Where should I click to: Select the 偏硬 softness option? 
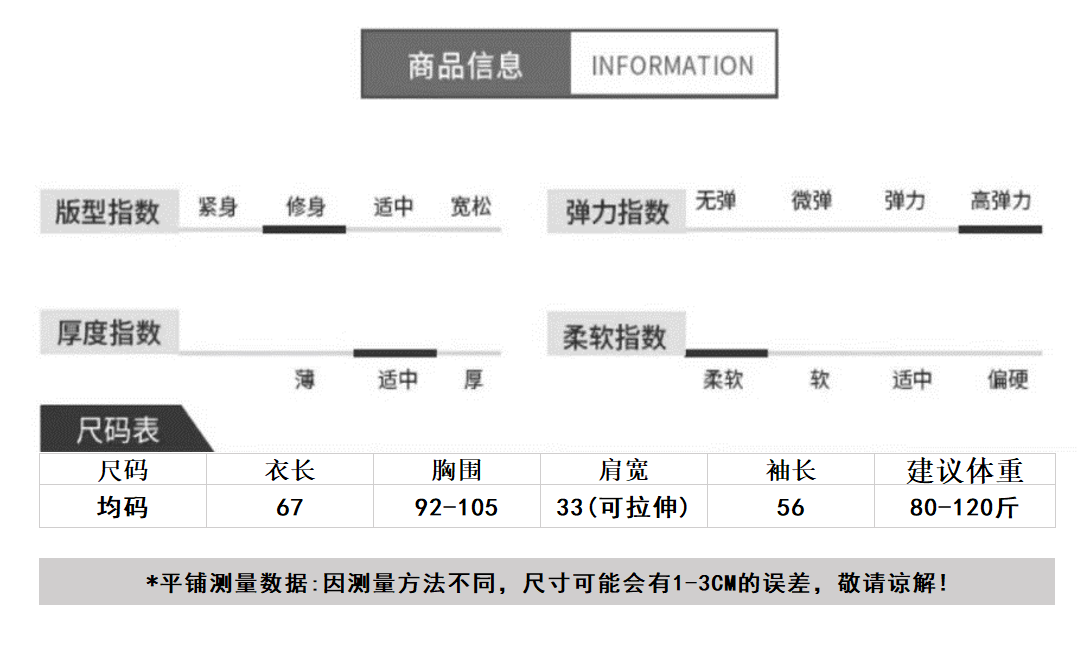coord(1008,379)
